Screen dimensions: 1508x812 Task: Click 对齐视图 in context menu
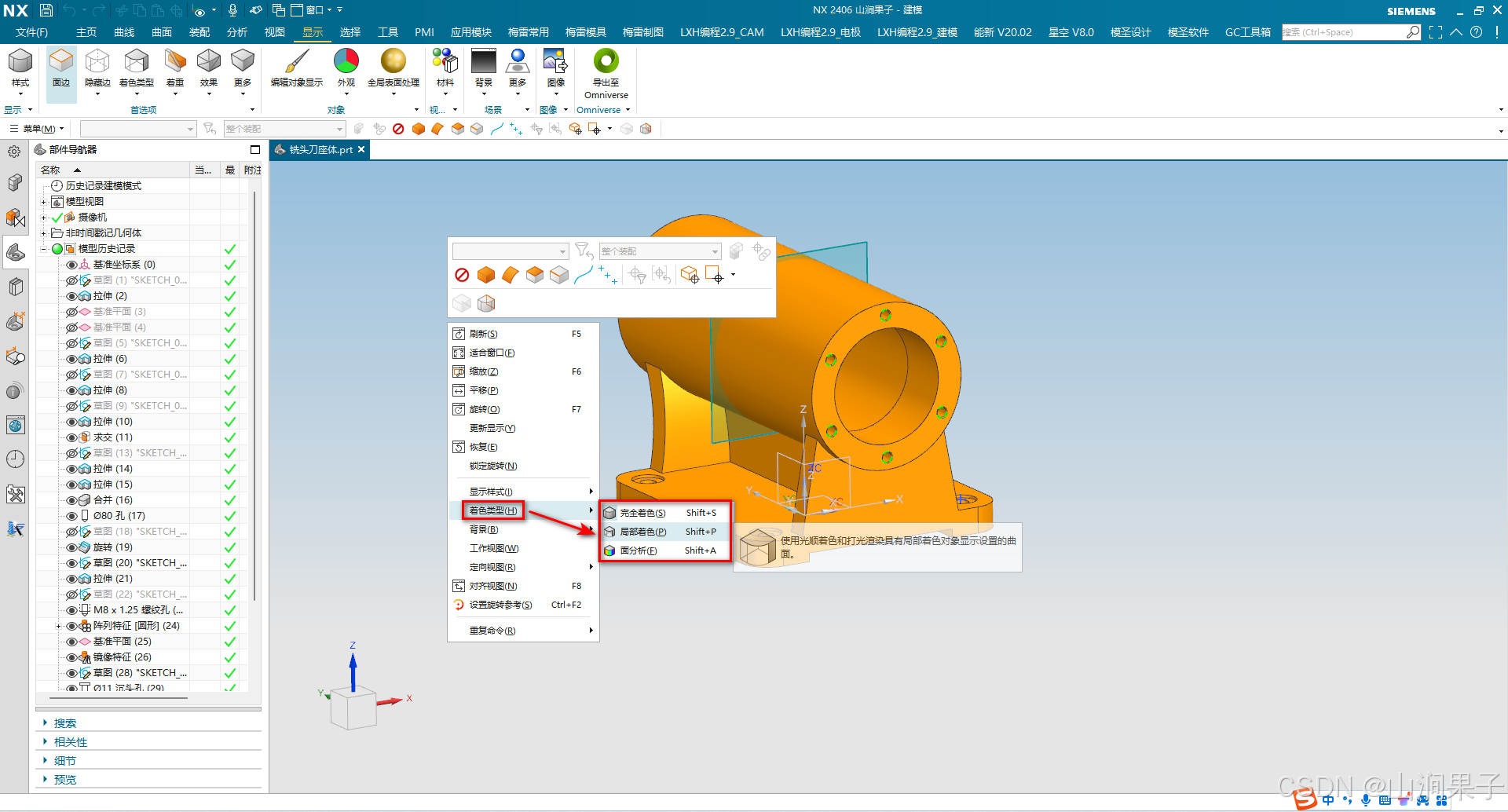(523, 586)
